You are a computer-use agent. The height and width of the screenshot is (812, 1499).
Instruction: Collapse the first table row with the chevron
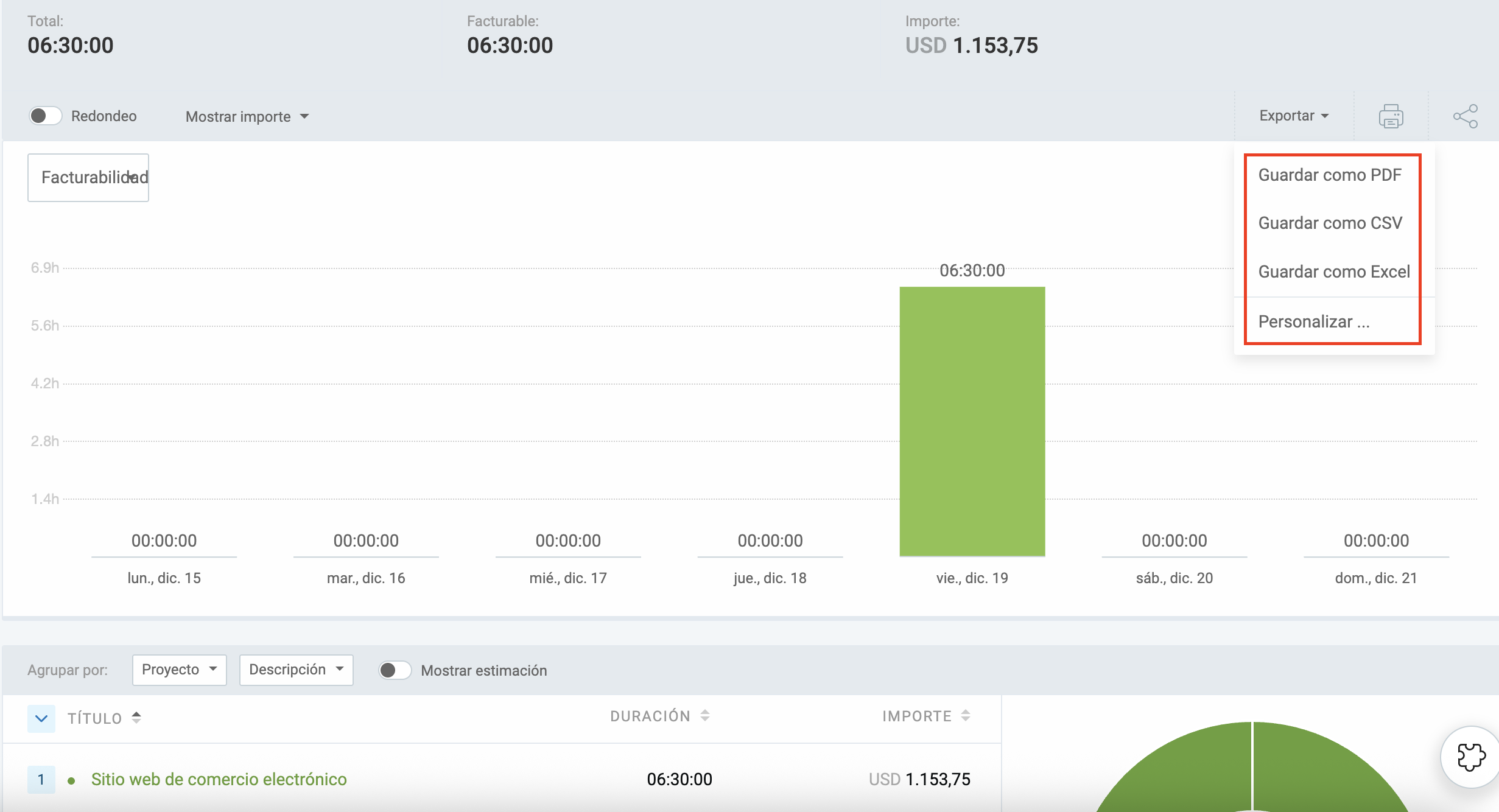tap(41, 718)
